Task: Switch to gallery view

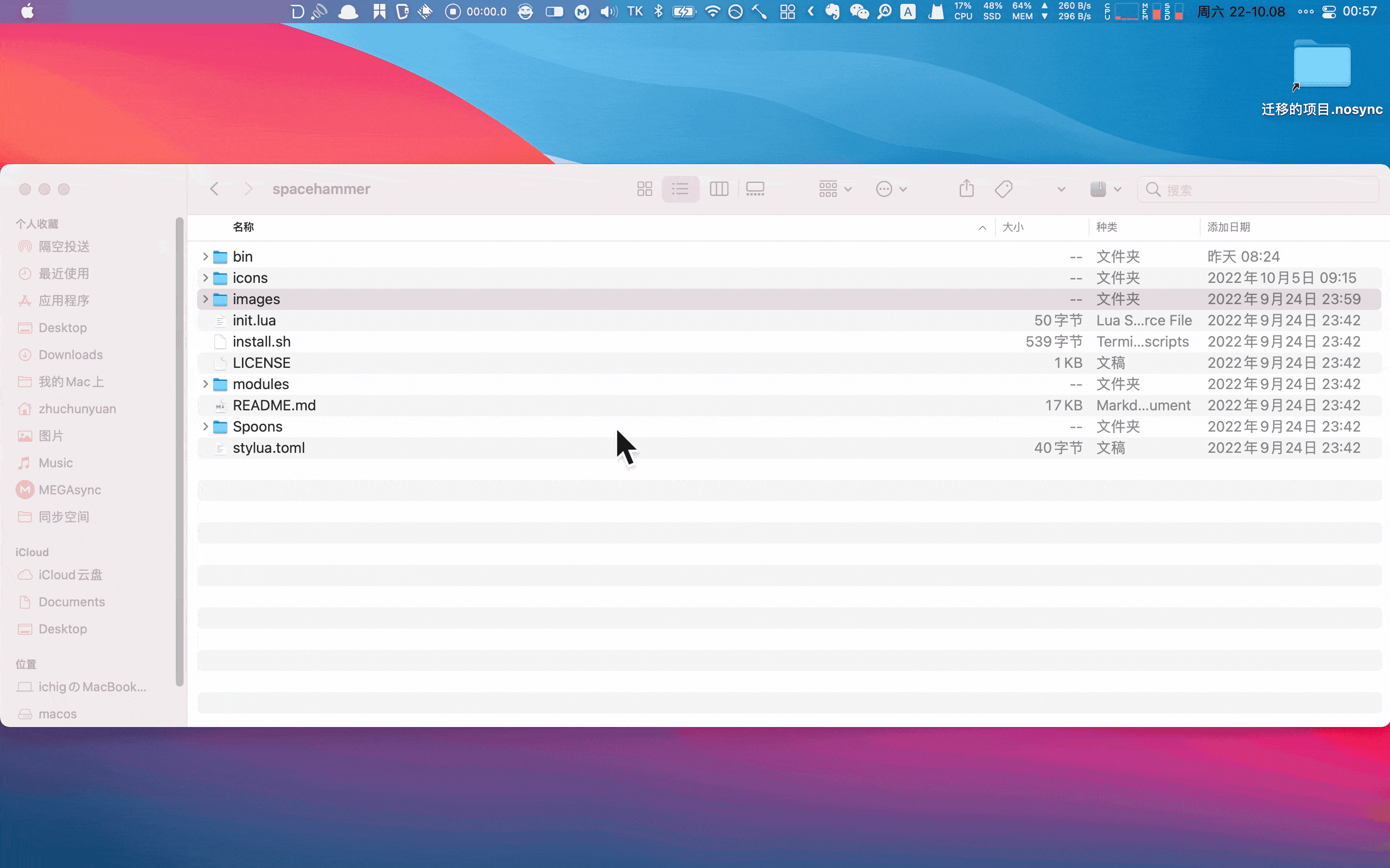Action: [x=754, y=189]
